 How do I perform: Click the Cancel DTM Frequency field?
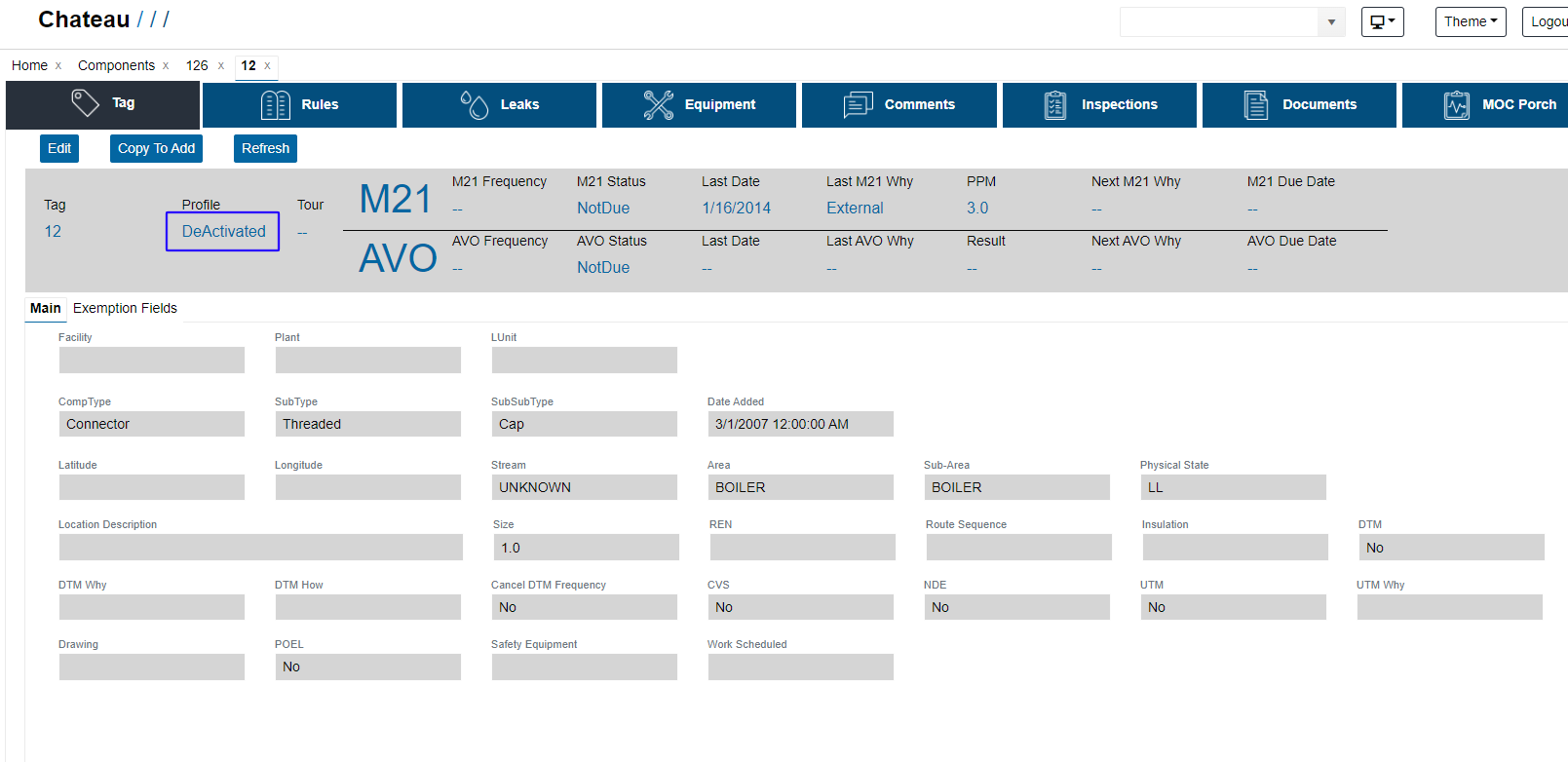585,607
